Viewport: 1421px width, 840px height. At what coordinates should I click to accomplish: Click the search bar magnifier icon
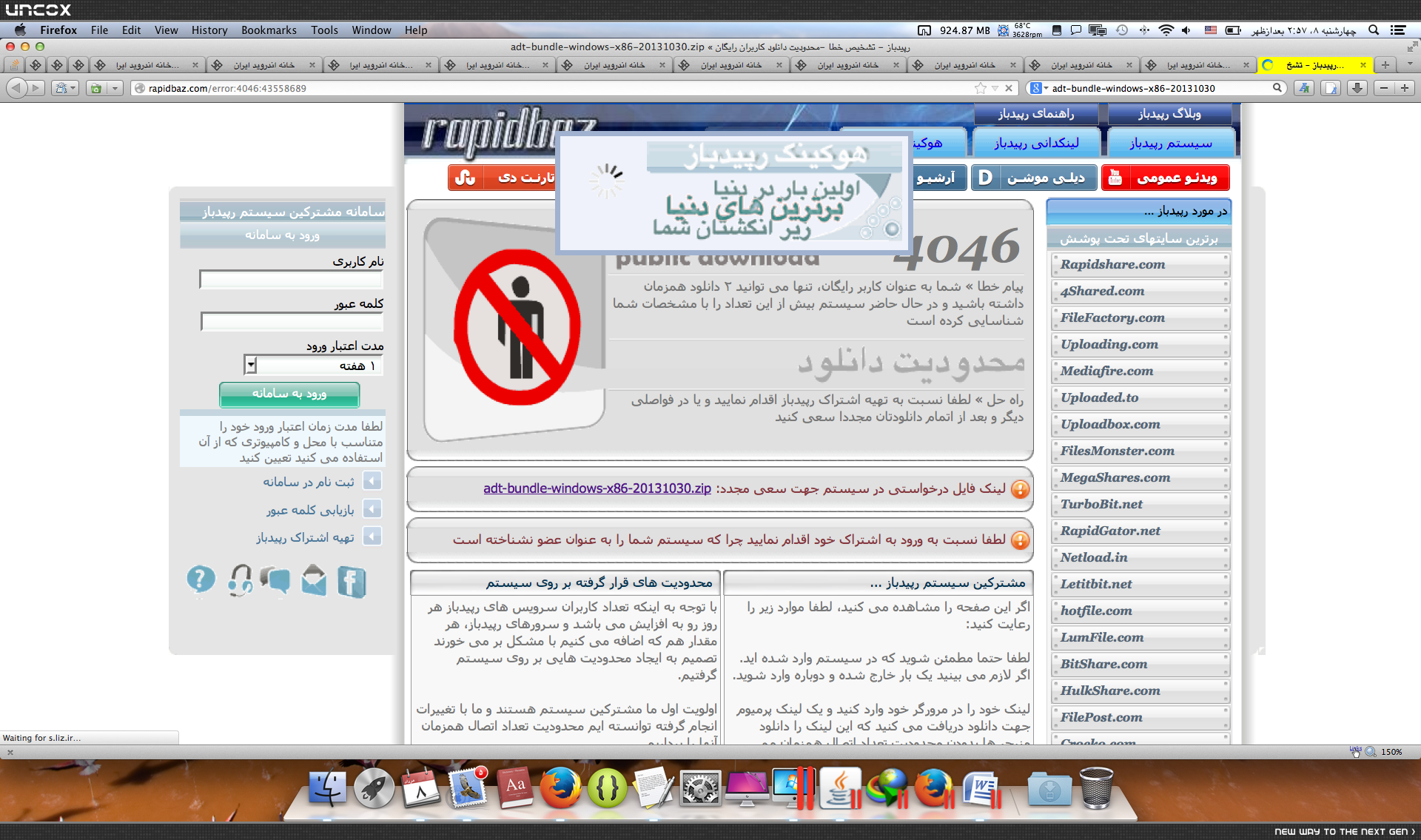1277,88
